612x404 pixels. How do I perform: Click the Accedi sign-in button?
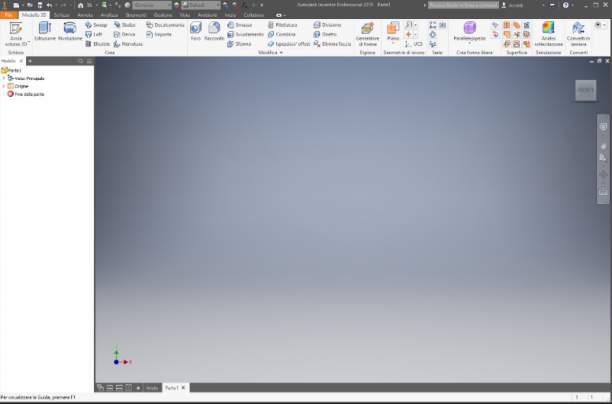[512, 5]
